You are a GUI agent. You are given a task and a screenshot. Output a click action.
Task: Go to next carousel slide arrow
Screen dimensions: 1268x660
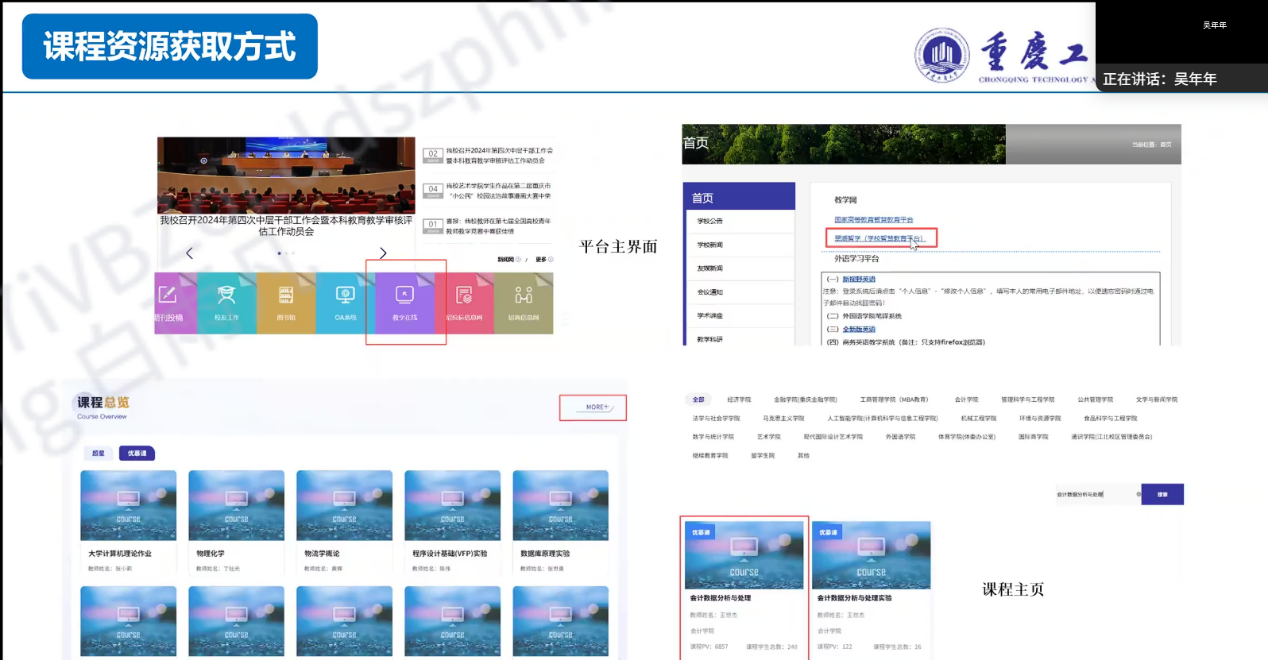point(383,253)
